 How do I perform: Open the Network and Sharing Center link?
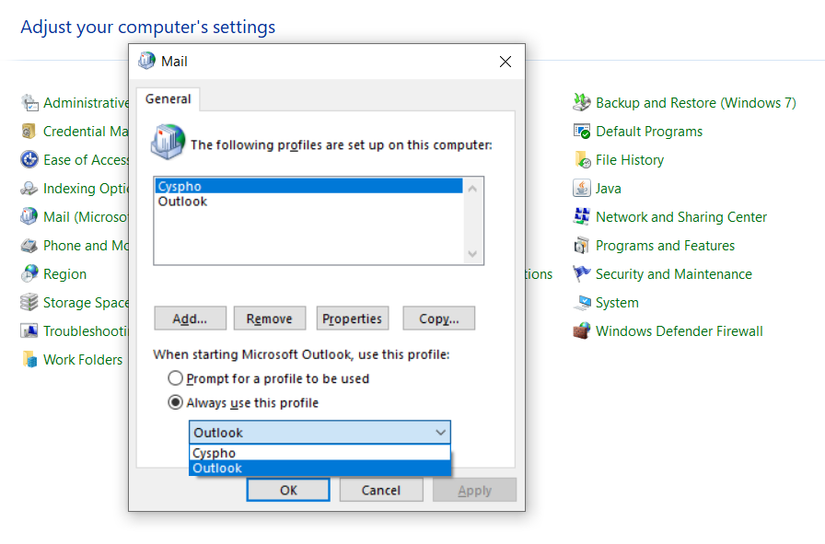pyautogui.click(x=681, y=217)
